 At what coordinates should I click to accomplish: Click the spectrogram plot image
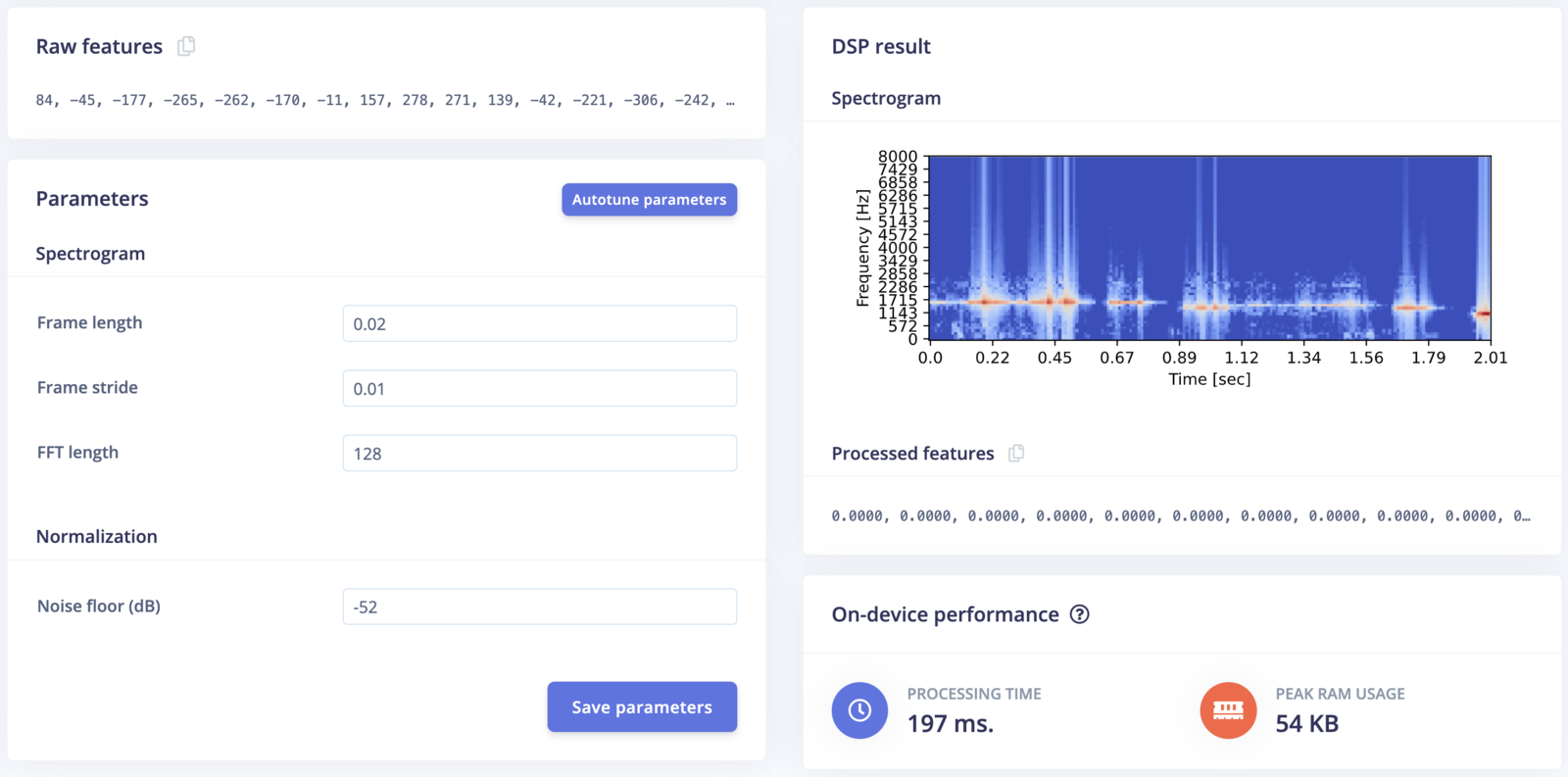coord(1209,248)
